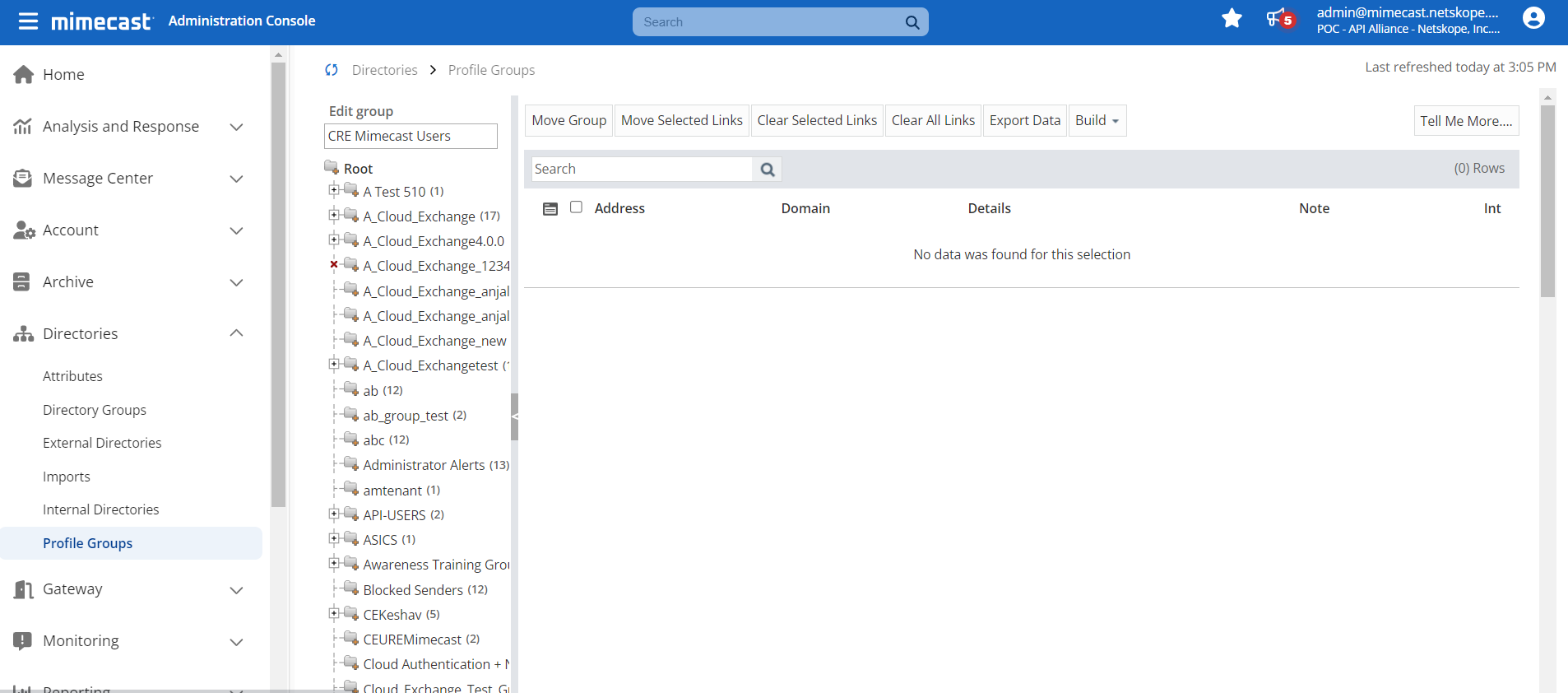Open External Directories submenu item
This screenshot has width=1568, height=693.
[x=102, y=443]
